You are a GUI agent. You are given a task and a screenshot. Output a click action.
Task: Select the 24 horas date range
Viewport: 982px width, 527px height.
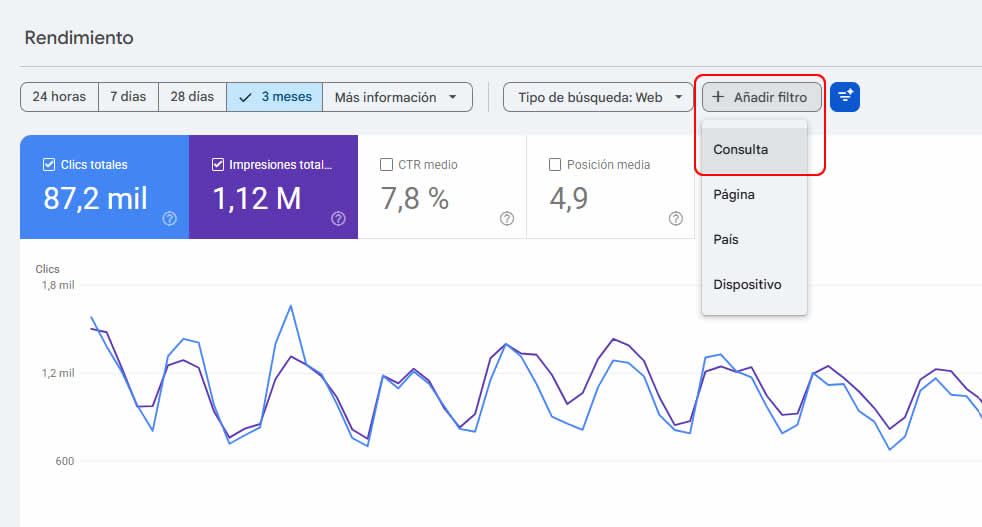tap(59, 97)
